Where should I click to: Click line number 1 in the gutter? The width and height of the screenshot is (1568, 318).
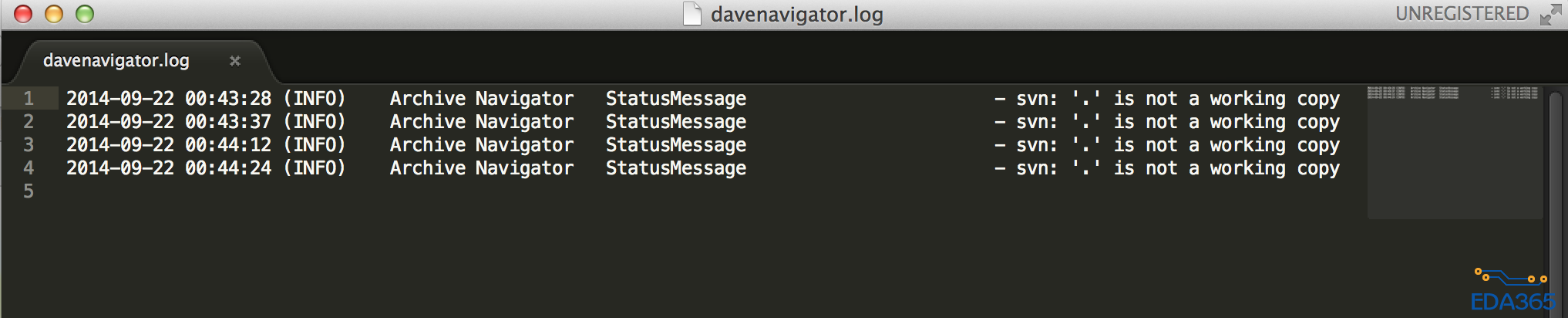pos(29,99)
